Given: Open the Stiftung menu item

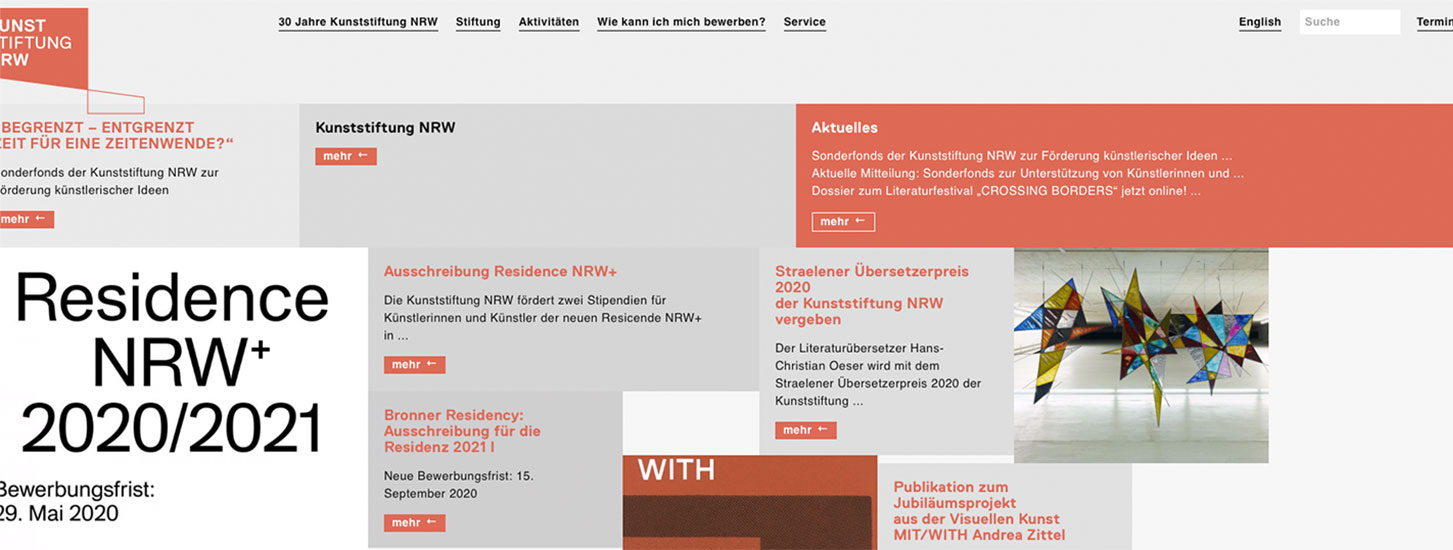Looking at the screenshot, I should [478, 22].
